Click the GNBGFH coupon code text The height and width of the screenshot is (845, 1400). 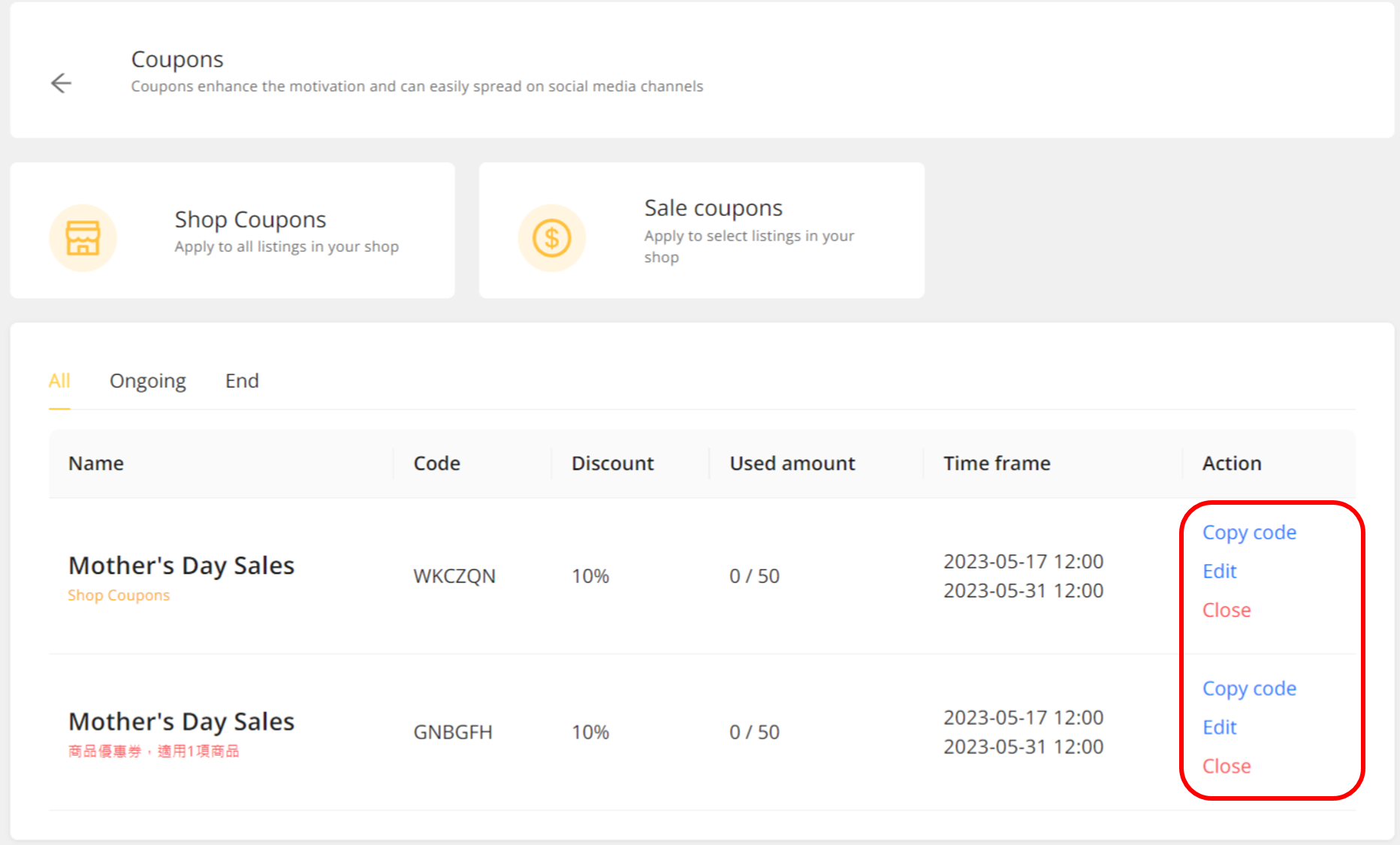pyautogui.click(x=453, y=732)
